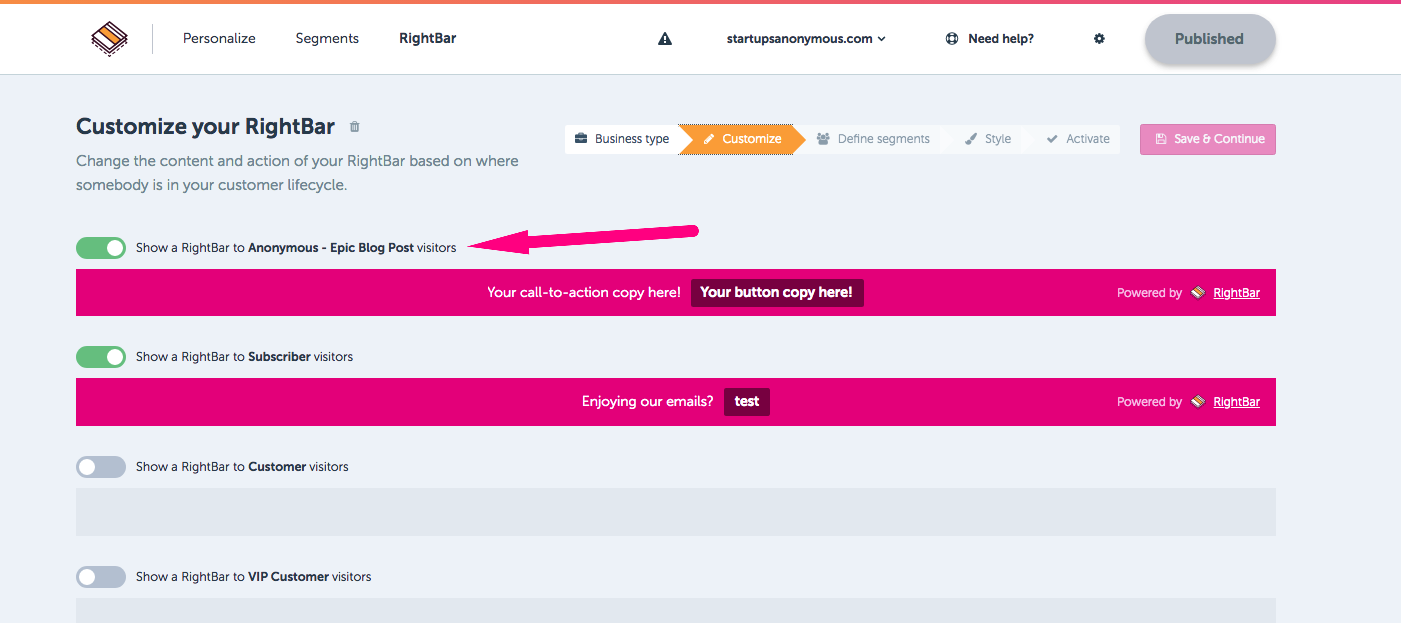Go to the Business type step
Image resolution: width=1401 pixels, height=623 pixels.
pyautogui.click(x=622, y=139)
